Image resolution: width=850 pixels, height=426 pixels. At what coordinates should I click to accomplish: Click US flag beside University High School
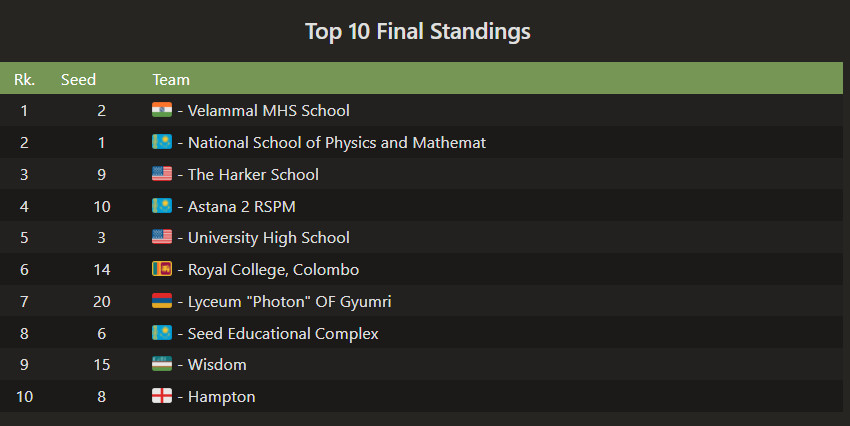[162, 238]
